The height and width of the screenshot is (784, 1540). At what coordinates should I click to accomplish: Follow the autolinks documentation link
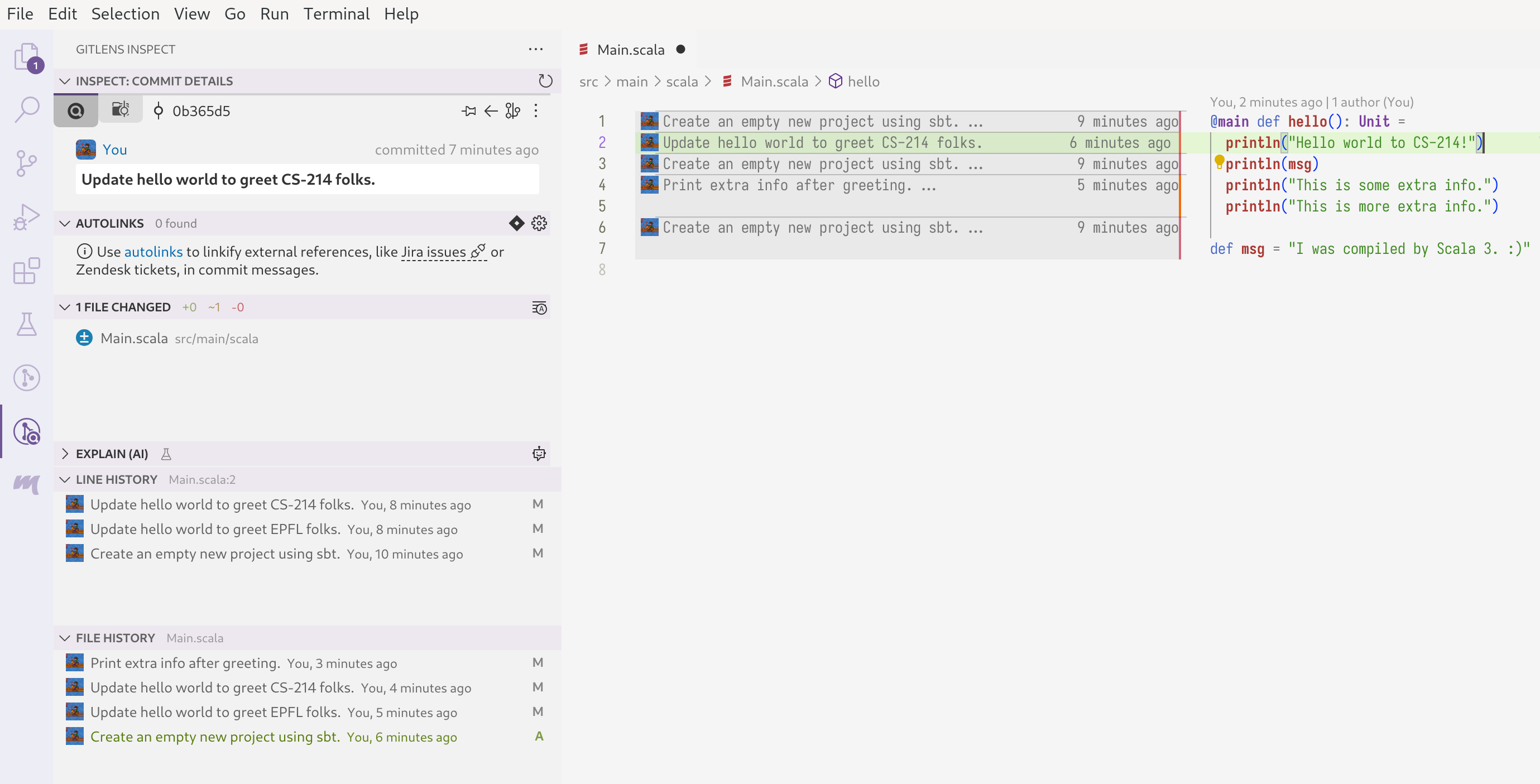coord(153,251)
